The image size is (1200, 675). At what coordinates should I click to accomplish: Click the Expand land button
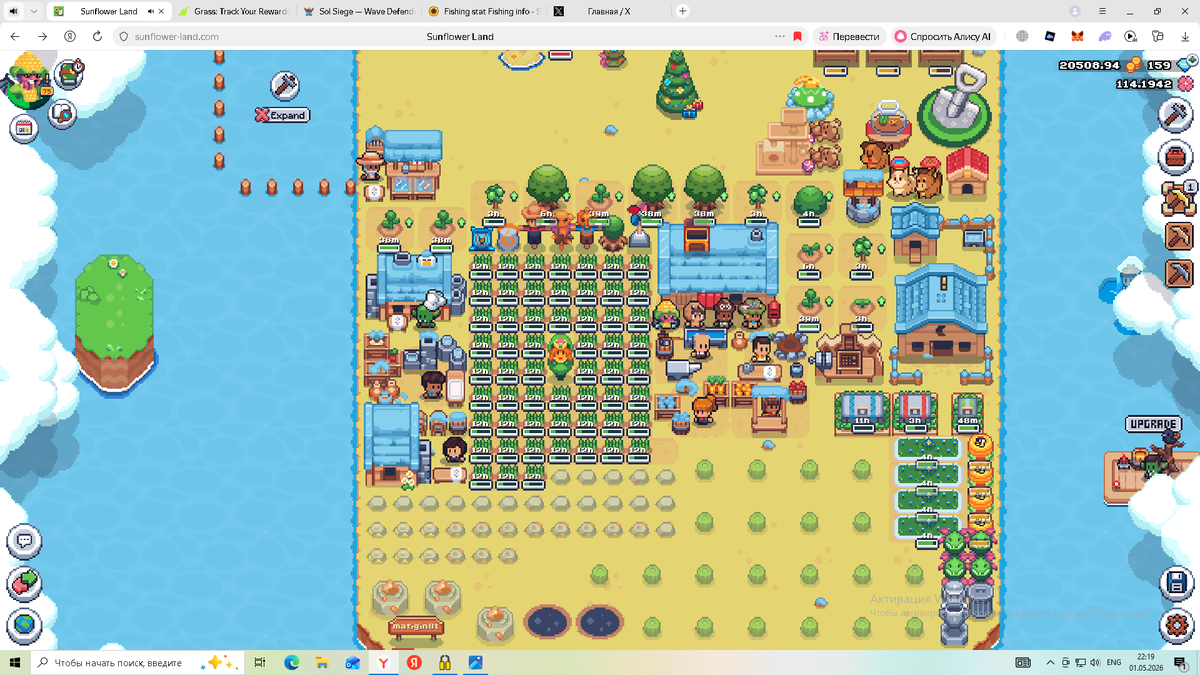coord(282,115)
